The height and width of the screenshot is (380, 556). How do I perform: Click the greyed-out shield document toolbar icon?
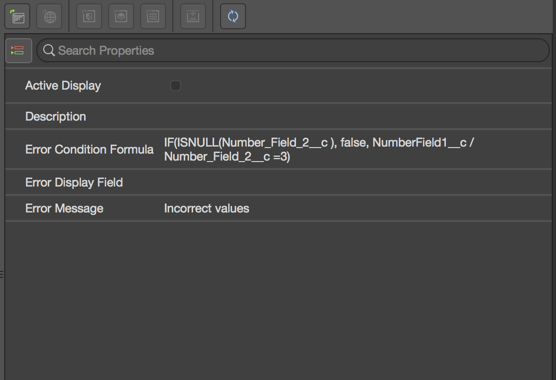tap(89, 16)
